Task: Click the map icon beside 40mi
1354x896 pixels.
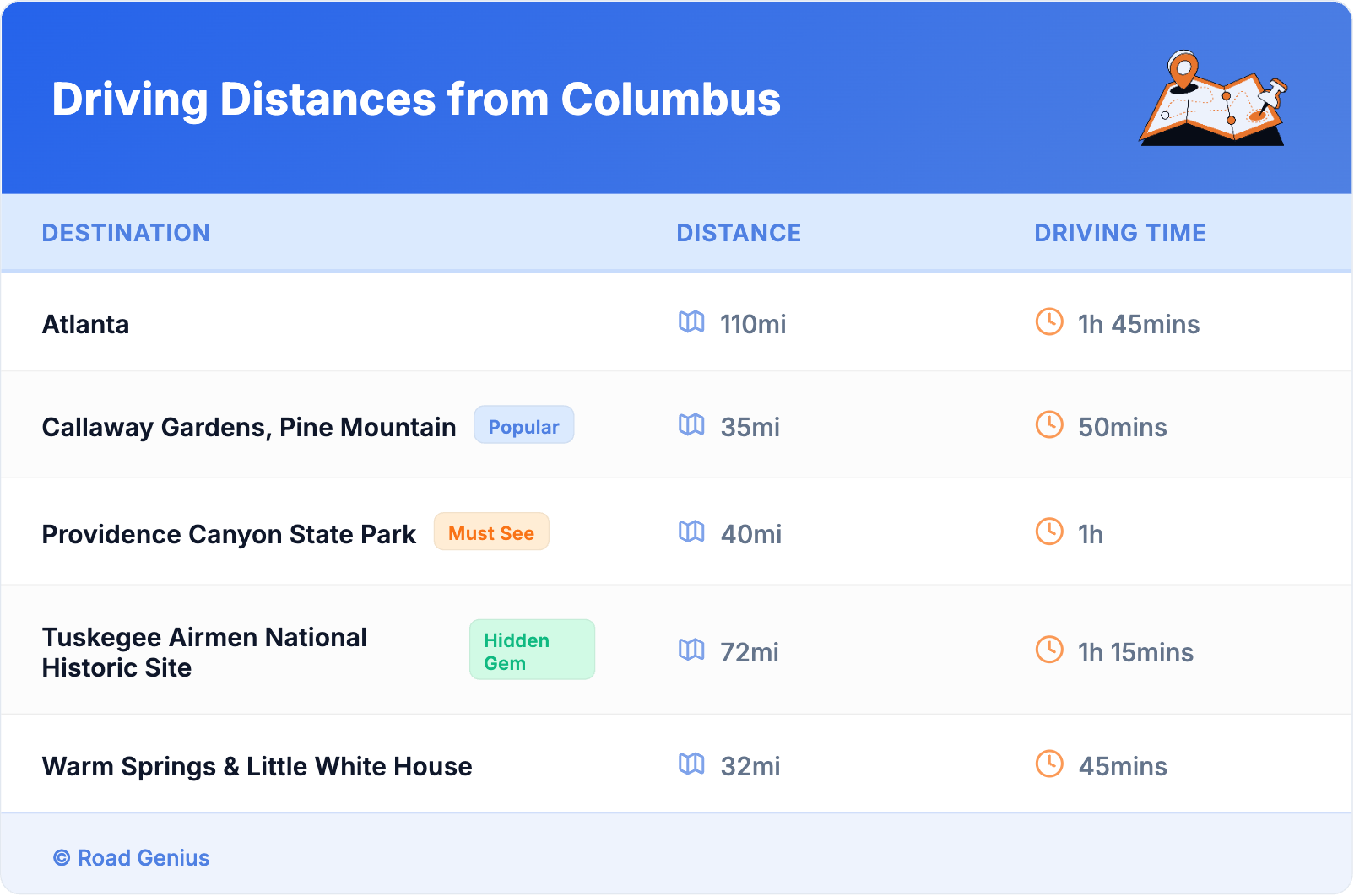Action: [x=691, y=532]
